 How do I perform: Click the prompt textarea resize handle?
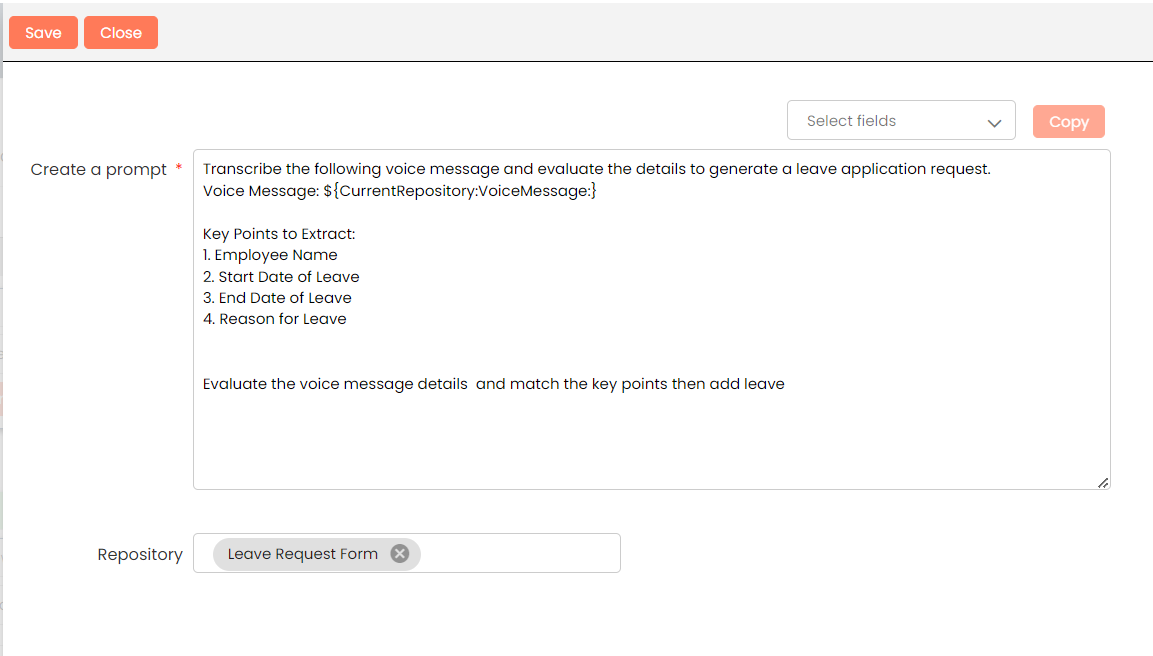(x=1102, y=482)
